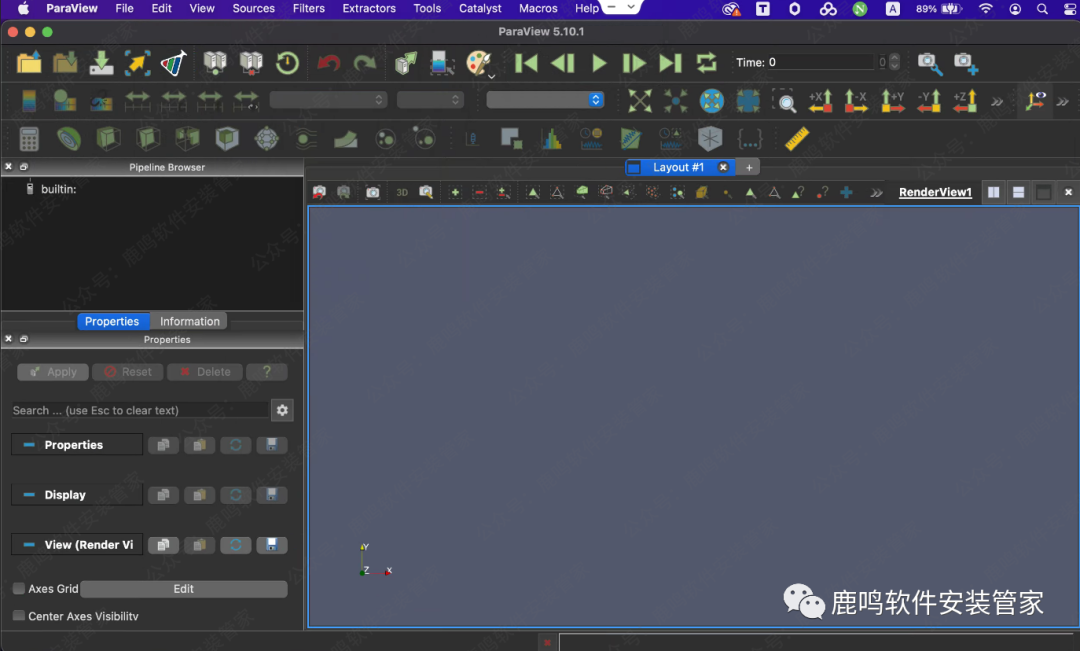Click the ruler icon in filters toolbar
1080x651 pixels.
[797, 139]
